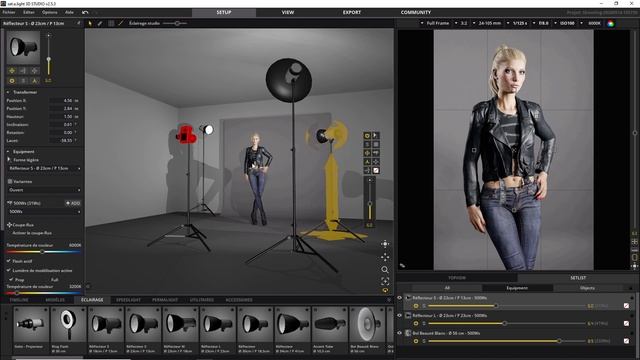
Task: Toggle visibility eye of Réflecteur L row
Action: (400, 315)
